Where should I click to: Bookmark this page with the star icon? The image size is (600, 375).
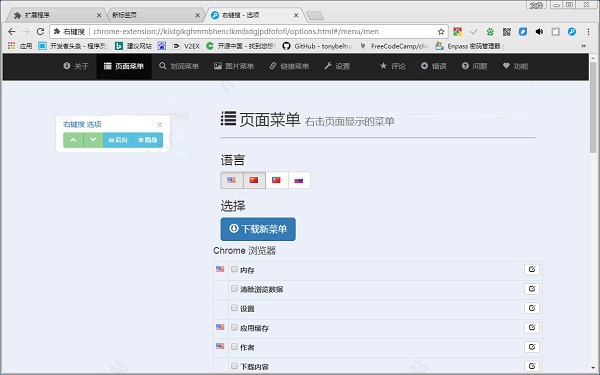tap(441, 32)
